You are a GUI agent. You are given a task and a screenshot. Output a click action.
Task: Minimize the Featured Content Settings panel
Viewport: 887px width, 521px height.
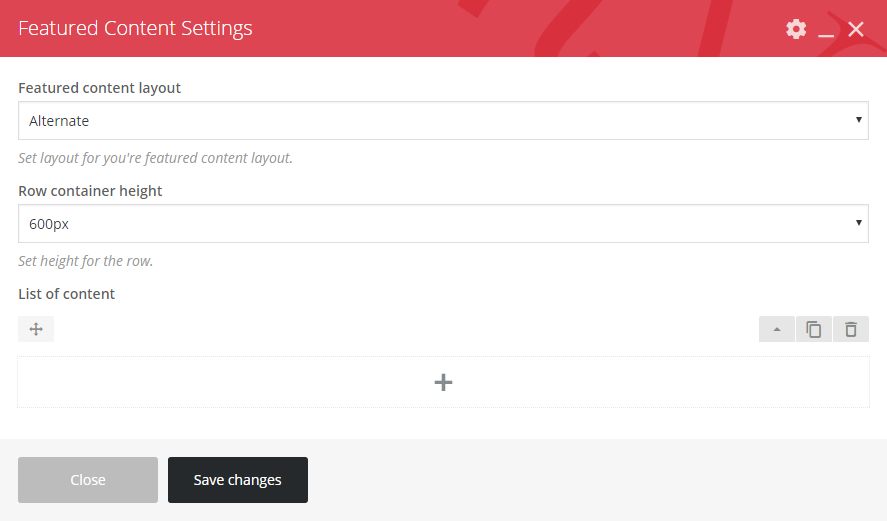coord(826,30)
